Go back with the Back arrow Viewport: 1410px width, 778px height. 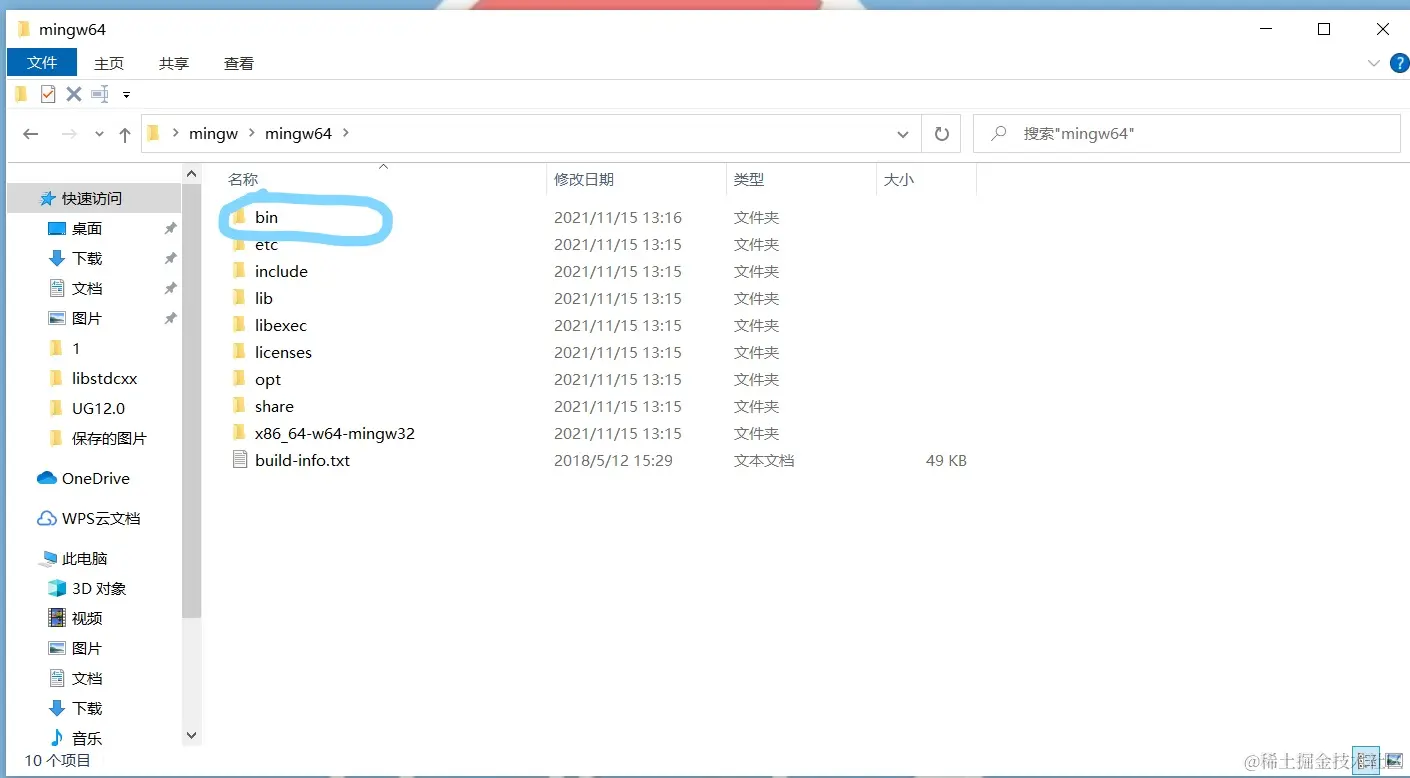click(x=30, y=134)
